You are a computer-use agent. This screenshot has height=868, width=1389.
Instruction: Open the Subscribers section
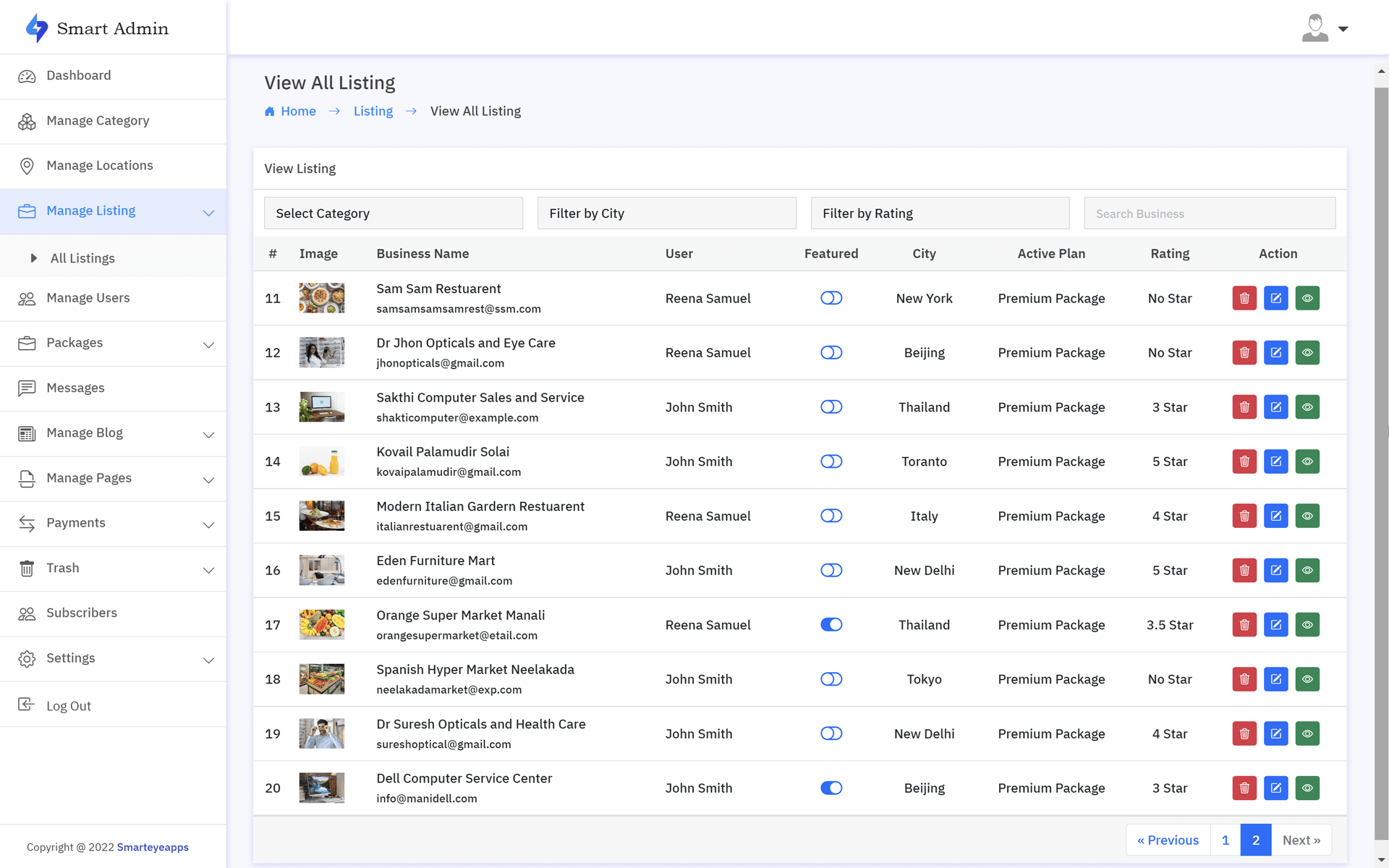pyautogui.click(x=82, y=613)
